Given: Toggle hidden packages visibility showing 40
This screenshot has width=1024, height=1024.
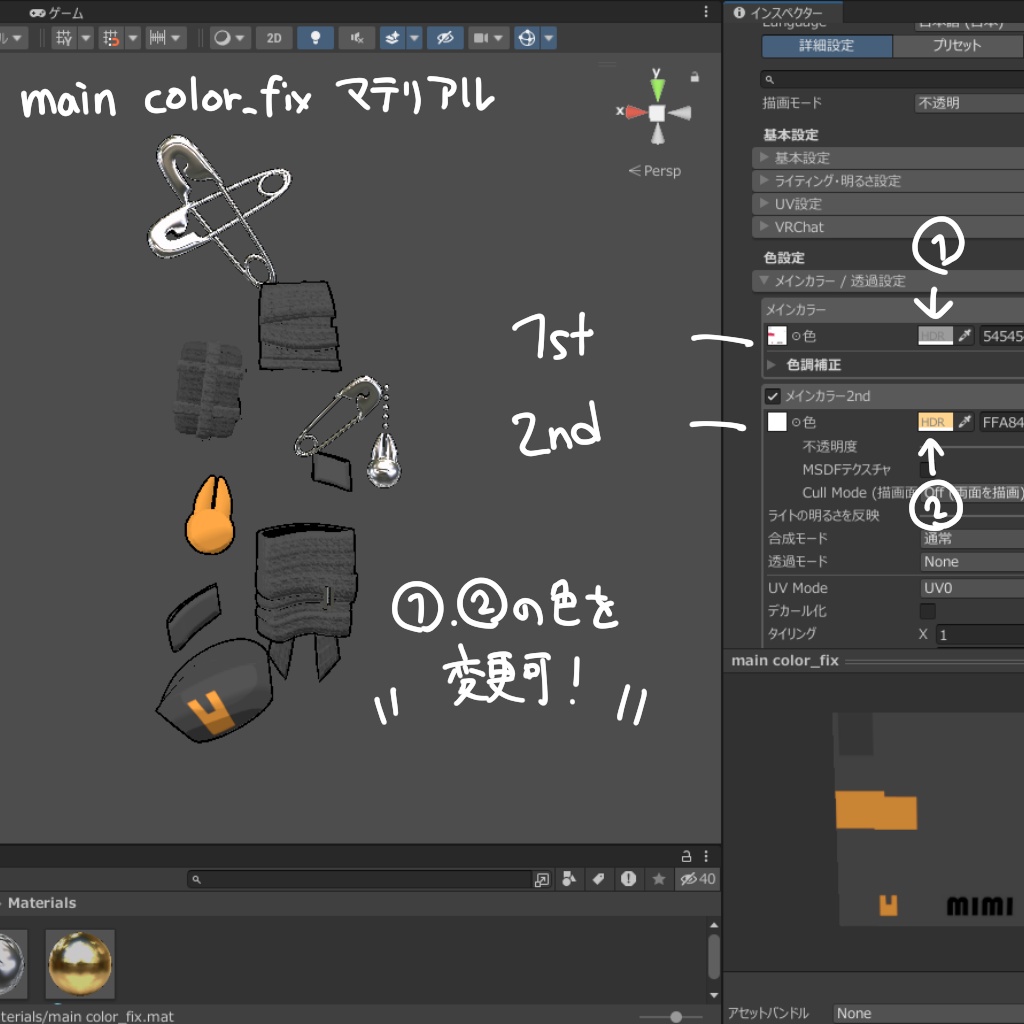Looking at the screenshot, I should click(x=697, y=879).
